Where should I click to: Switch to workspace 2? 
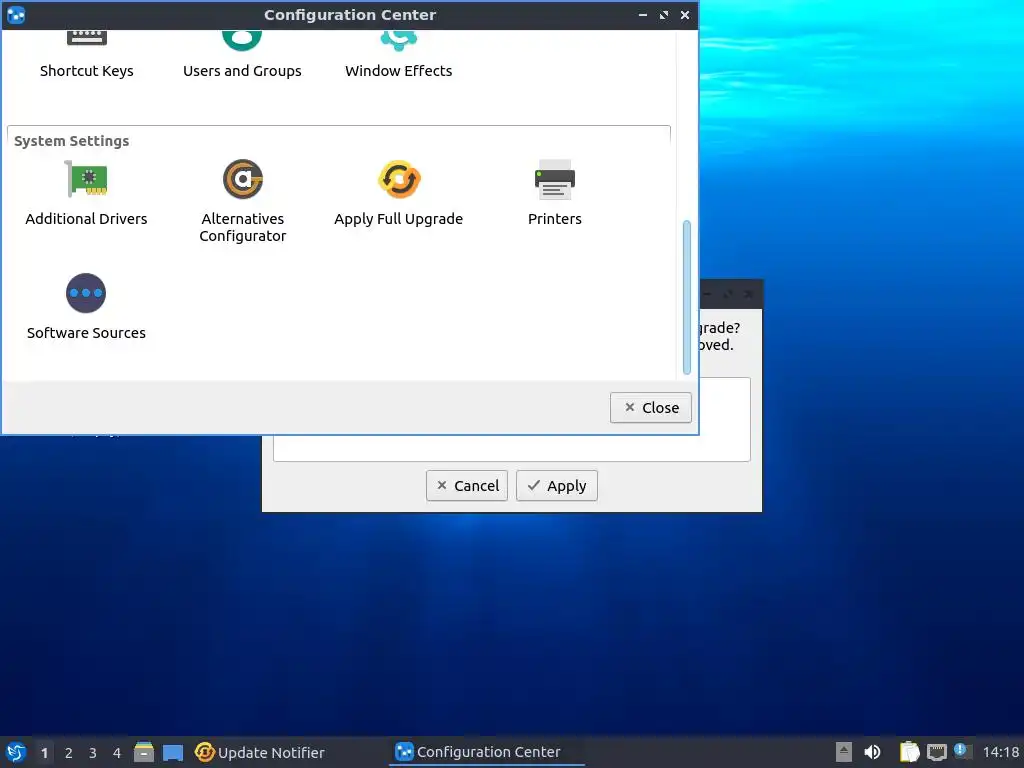(x=69, y=753)
